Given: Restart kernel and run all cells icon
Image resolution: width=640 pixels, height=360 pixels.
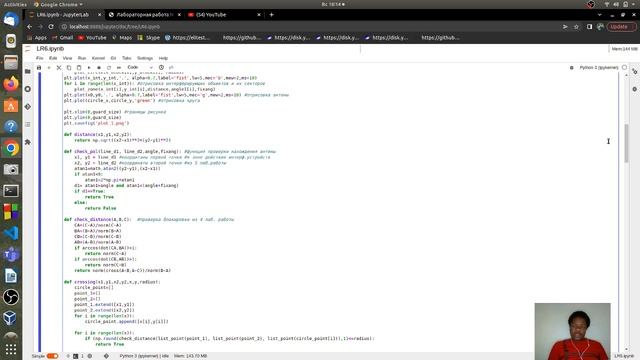Looking at the screenshot, I should point(119,68).
